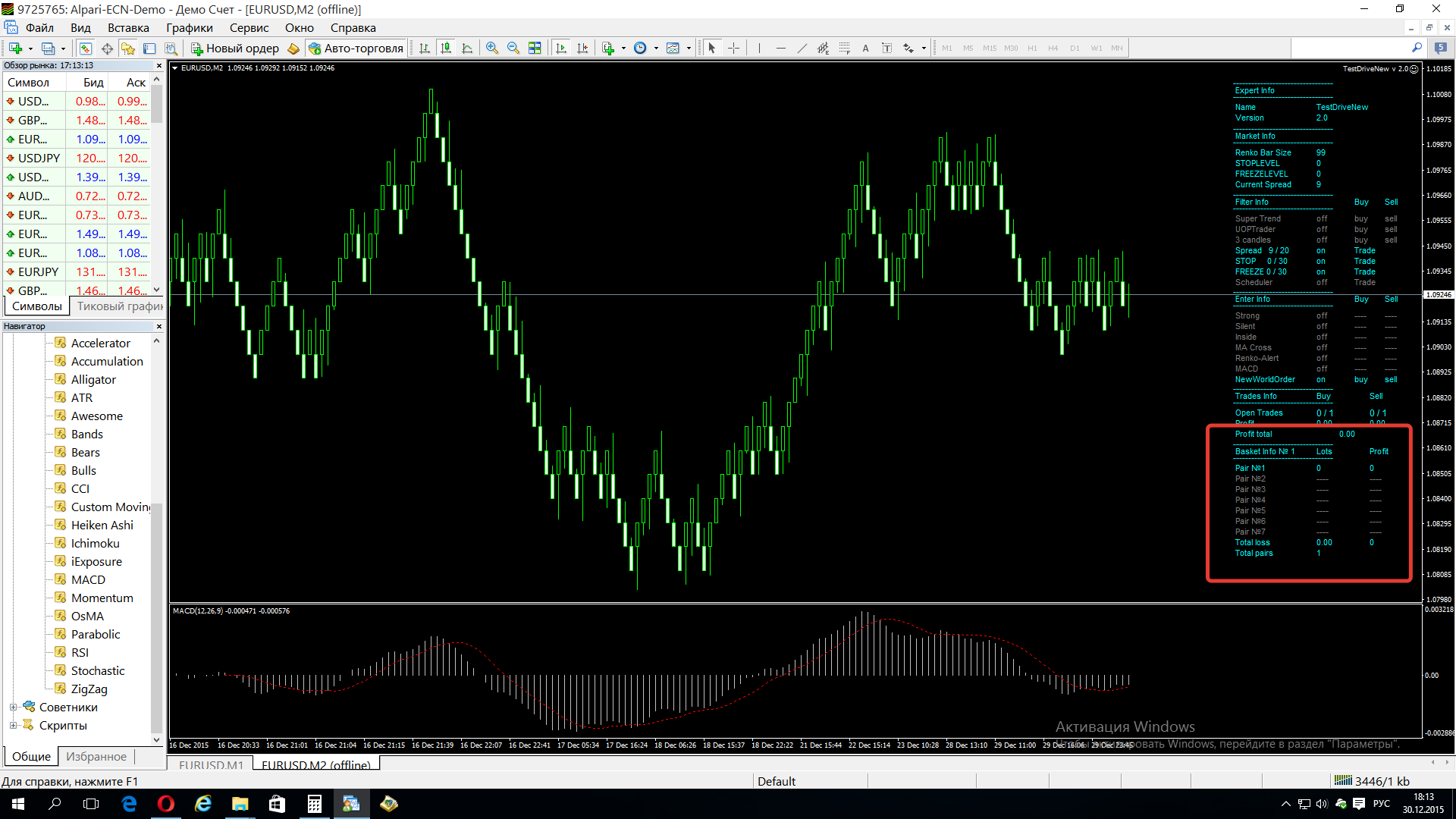
Task: Open the Templates icon
Action: pyautogui.click(x=673, y=48)
